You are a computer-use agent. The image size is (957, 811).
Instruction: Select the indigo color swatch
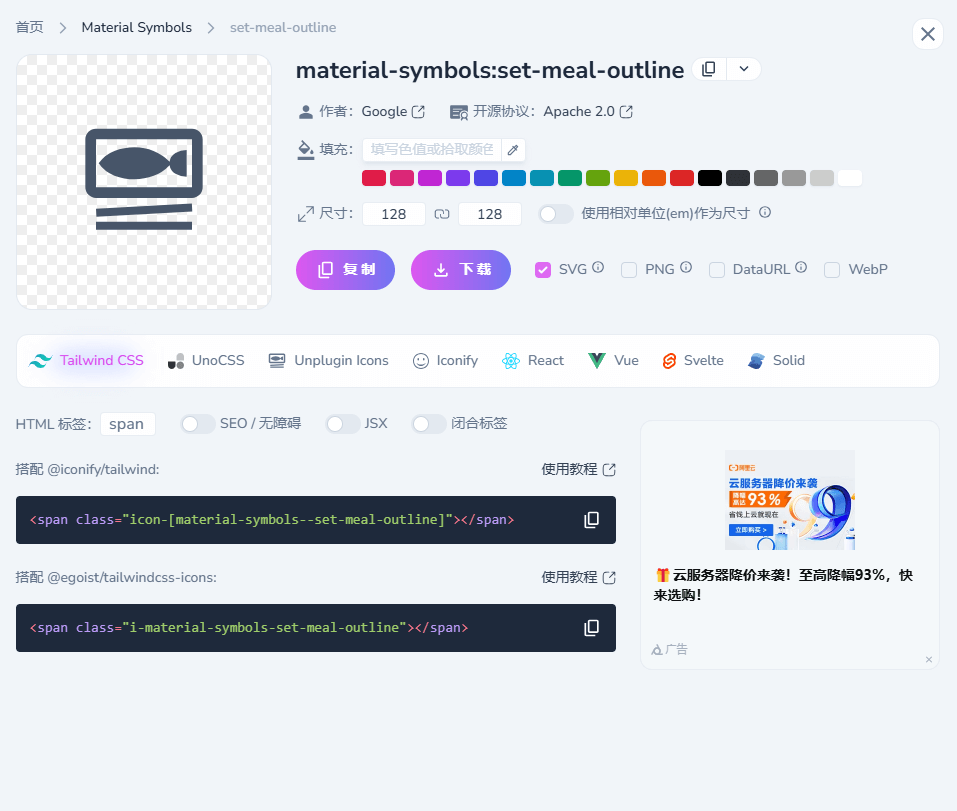point(486,178)
